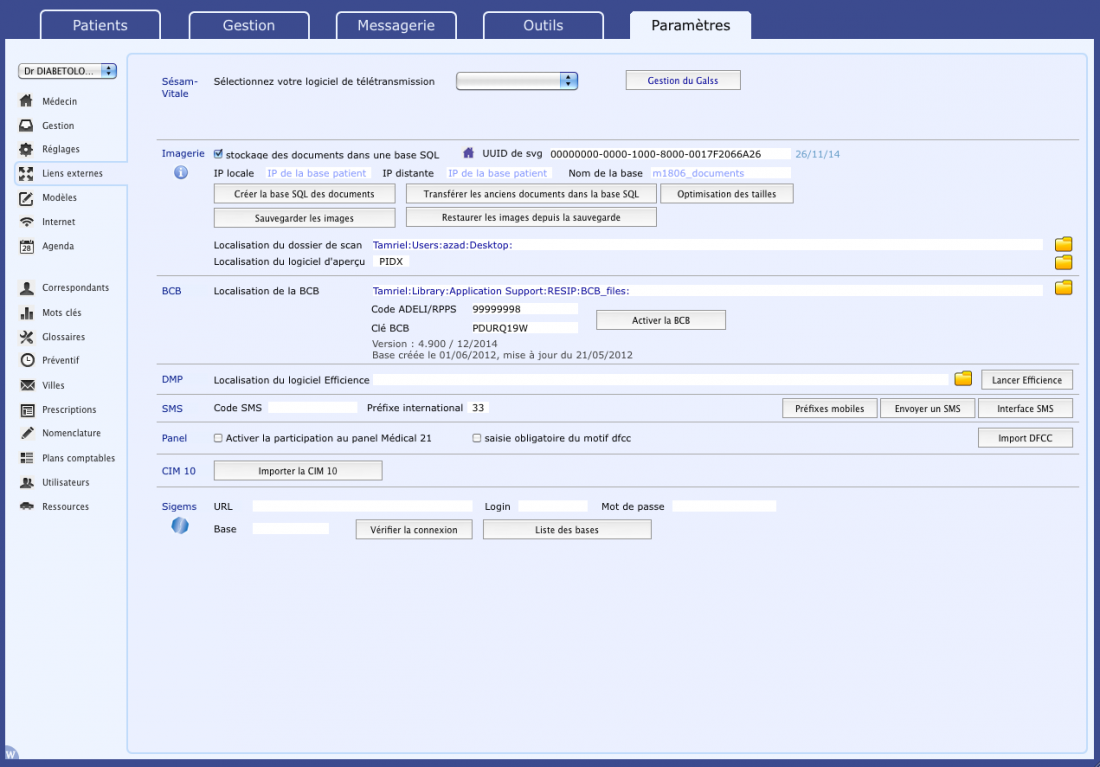Click the Import DFCC button
This screenshot has width=1100, height=767.
coord(1026,438)
